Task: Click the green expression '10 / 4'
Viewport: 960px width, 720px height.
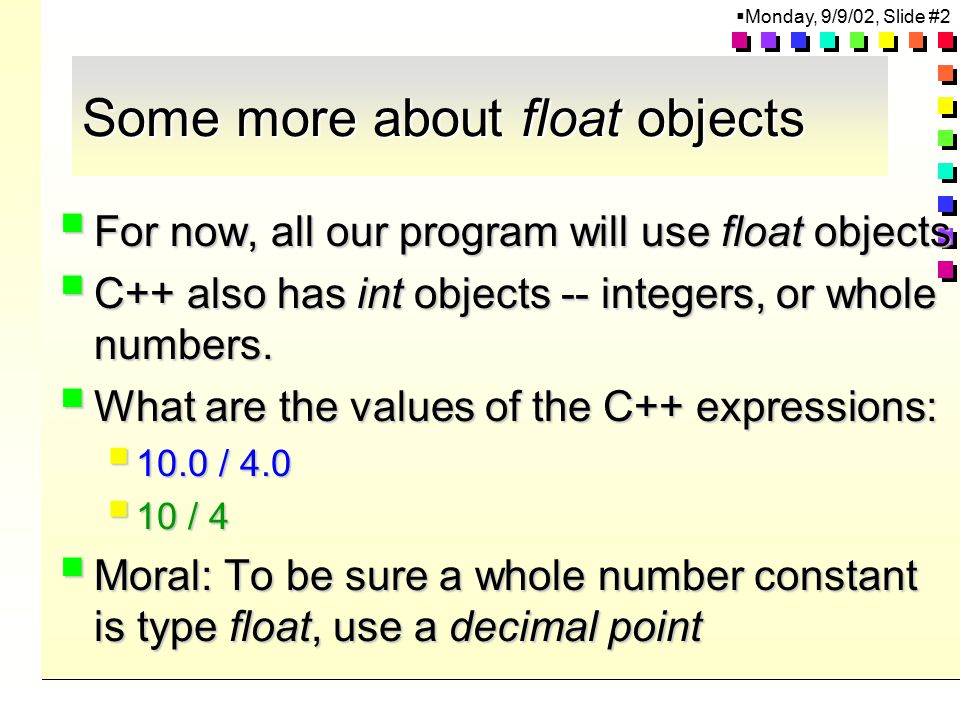Action: (x=183, y=516)
